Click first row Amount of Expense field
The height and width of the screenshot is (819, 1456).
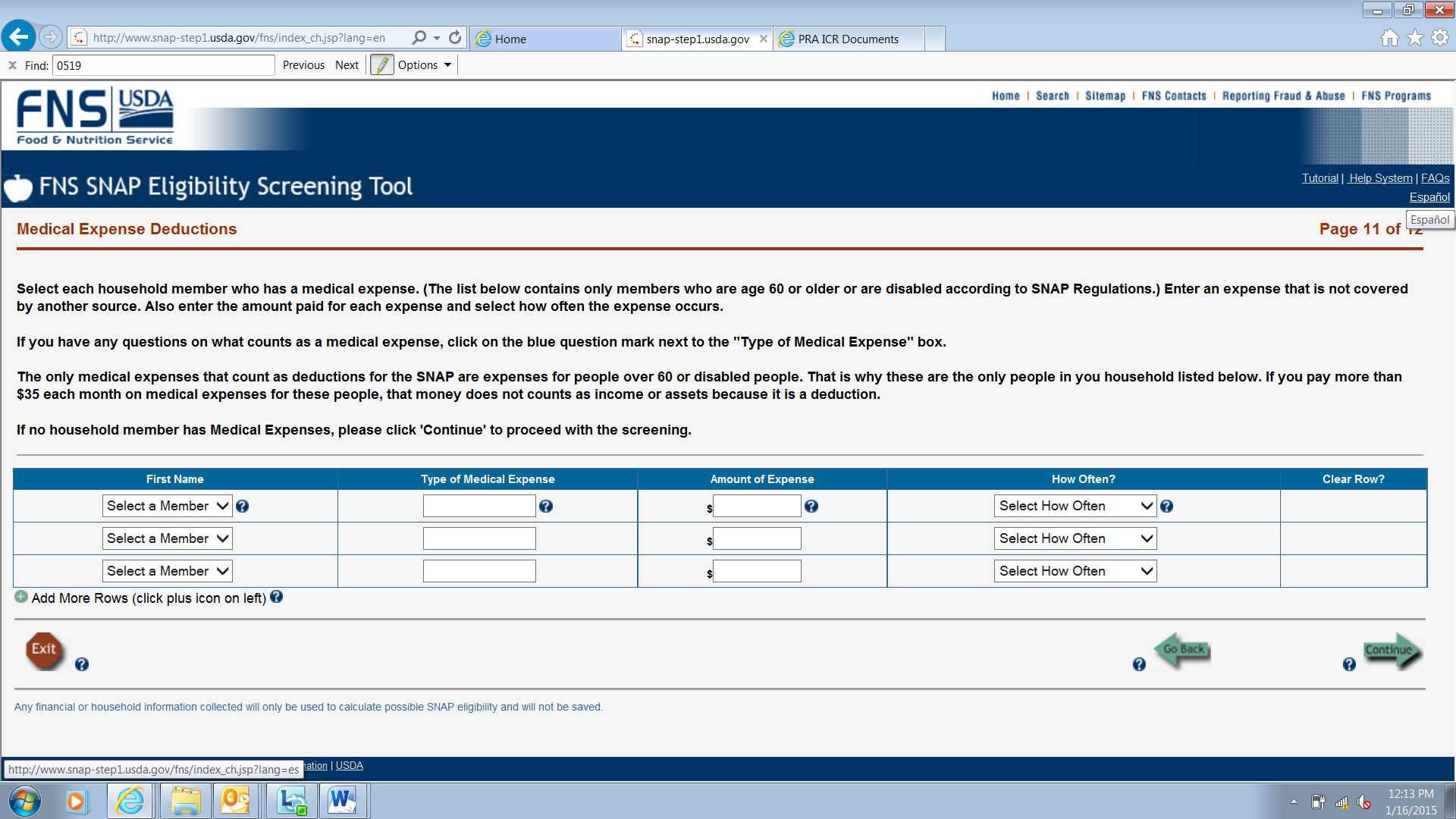coord(757,506)
